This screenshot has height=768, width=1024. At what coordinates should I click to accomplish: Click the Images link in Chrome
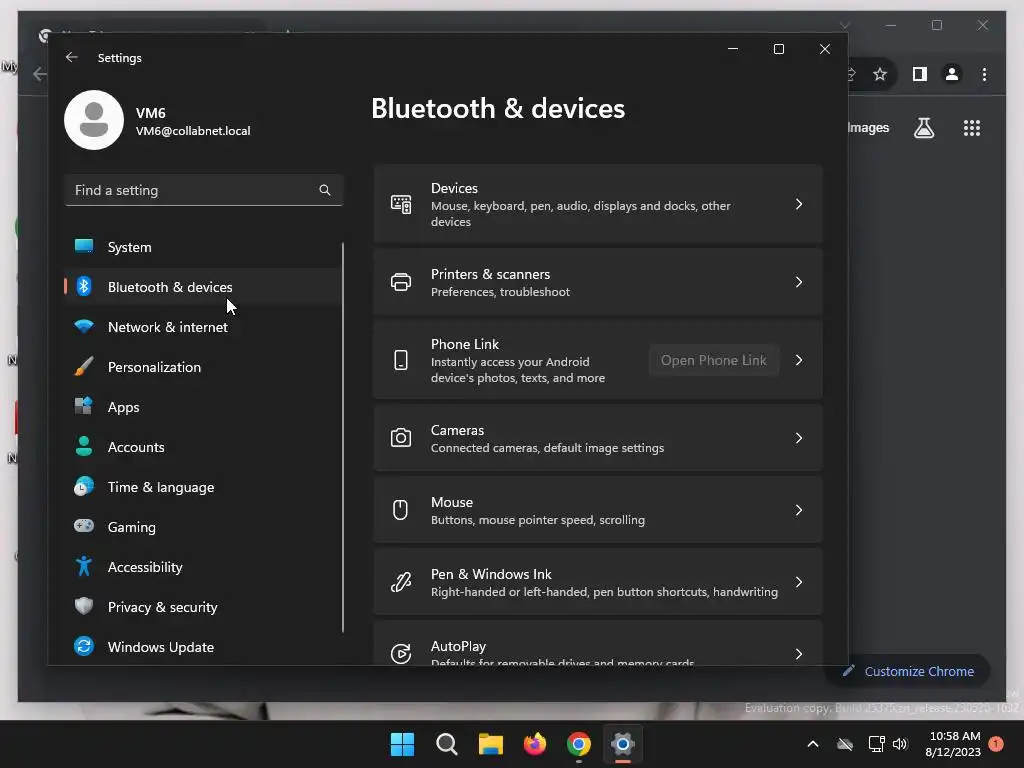pos(869,128)
